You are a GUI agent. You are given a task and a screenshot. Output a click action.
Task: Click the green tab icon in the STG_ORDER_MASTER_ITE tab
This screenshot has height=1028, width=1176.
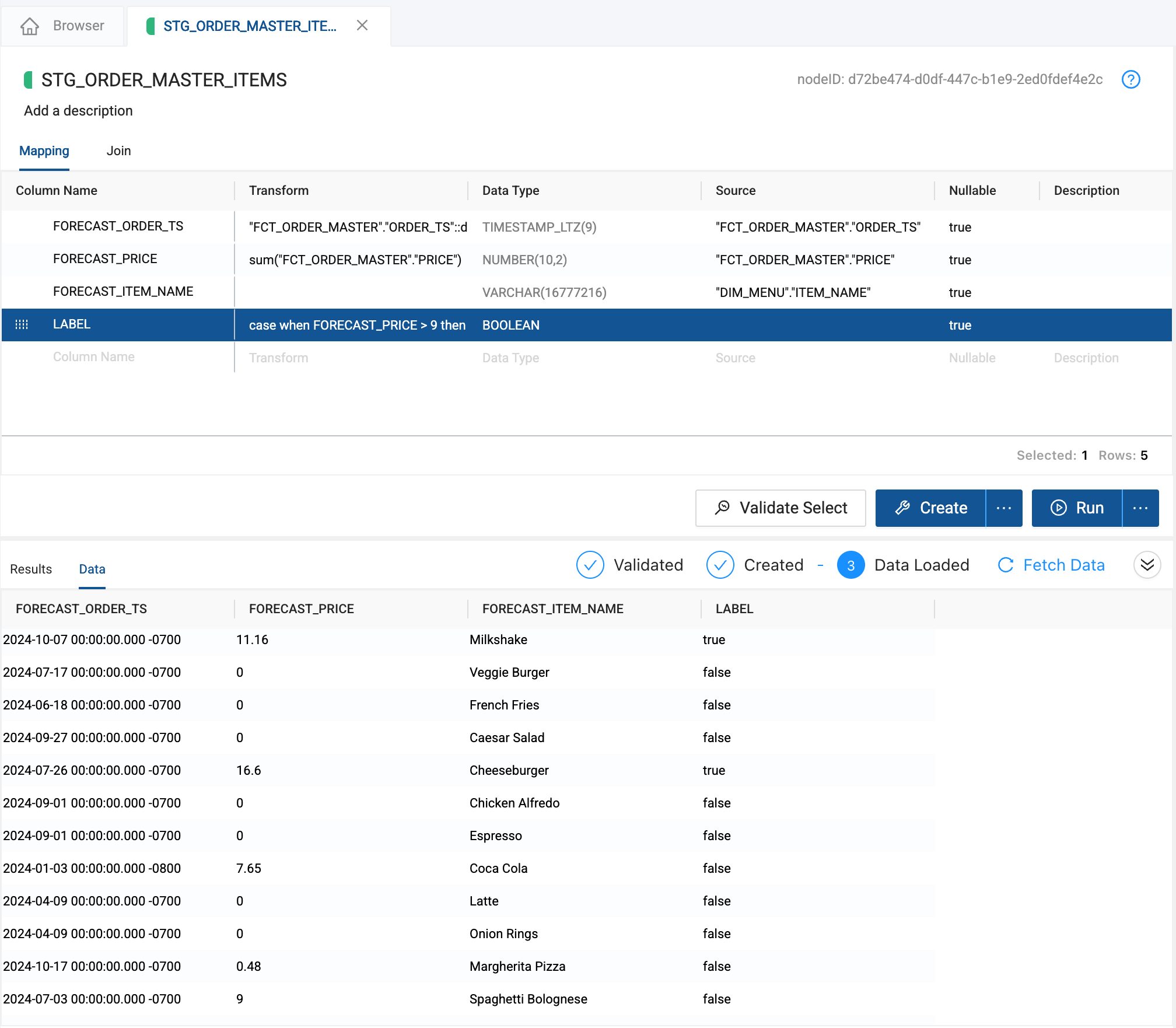click(x=150, y=26)
